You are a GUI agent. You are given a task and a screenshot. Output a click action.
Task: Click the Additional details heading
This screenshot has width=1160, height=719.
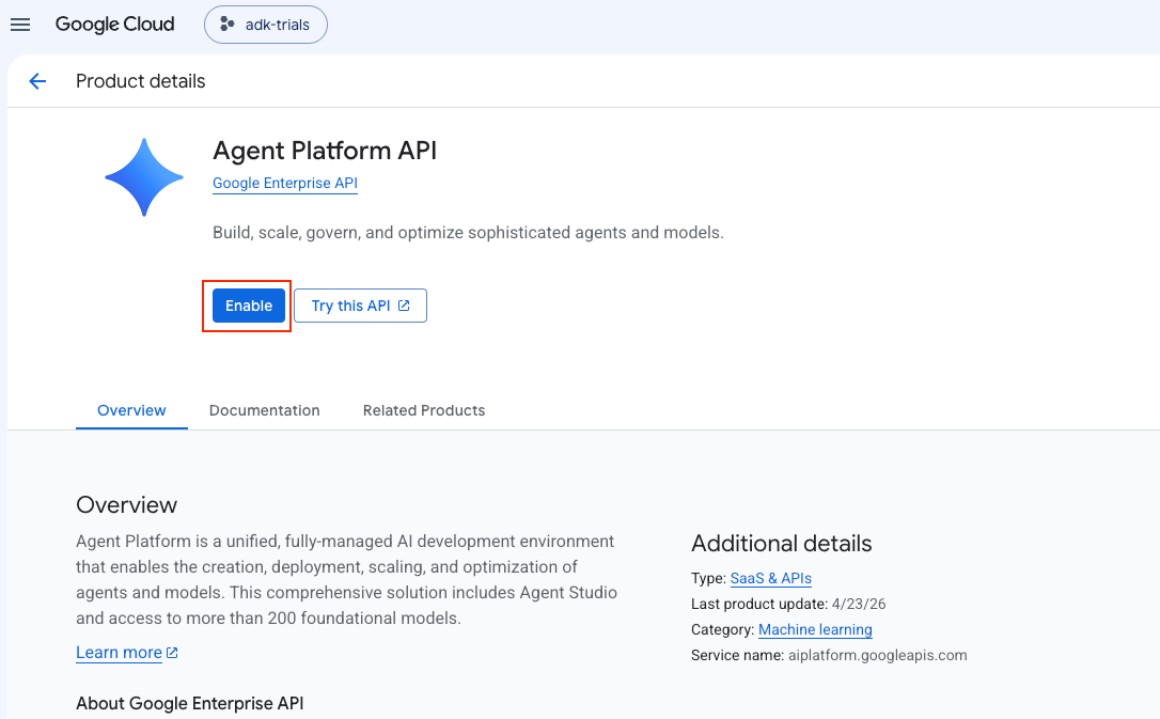click(x=781, y=544)
